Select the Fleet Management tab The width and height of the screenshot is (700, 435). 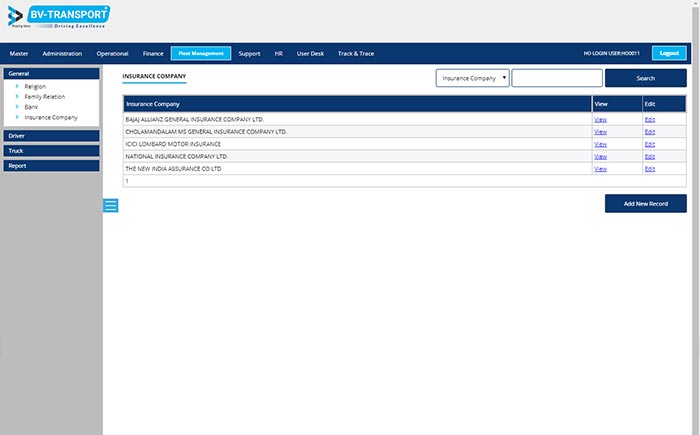[201, 53]
